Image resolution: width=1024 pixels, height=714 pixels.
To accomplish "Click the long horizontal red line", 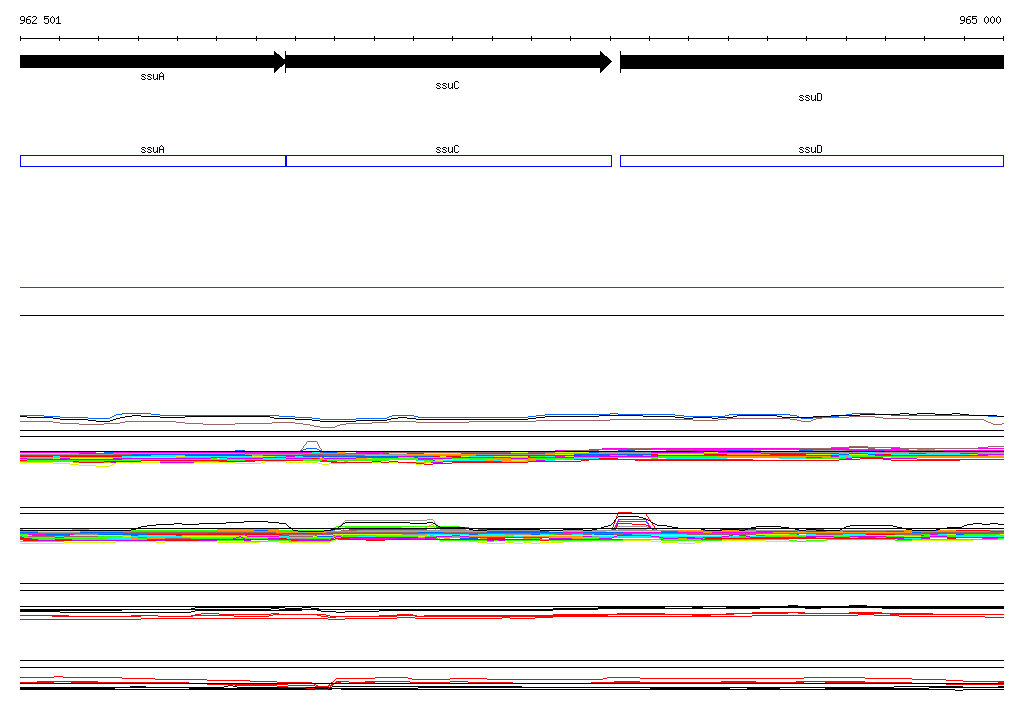I will (512, 287).
